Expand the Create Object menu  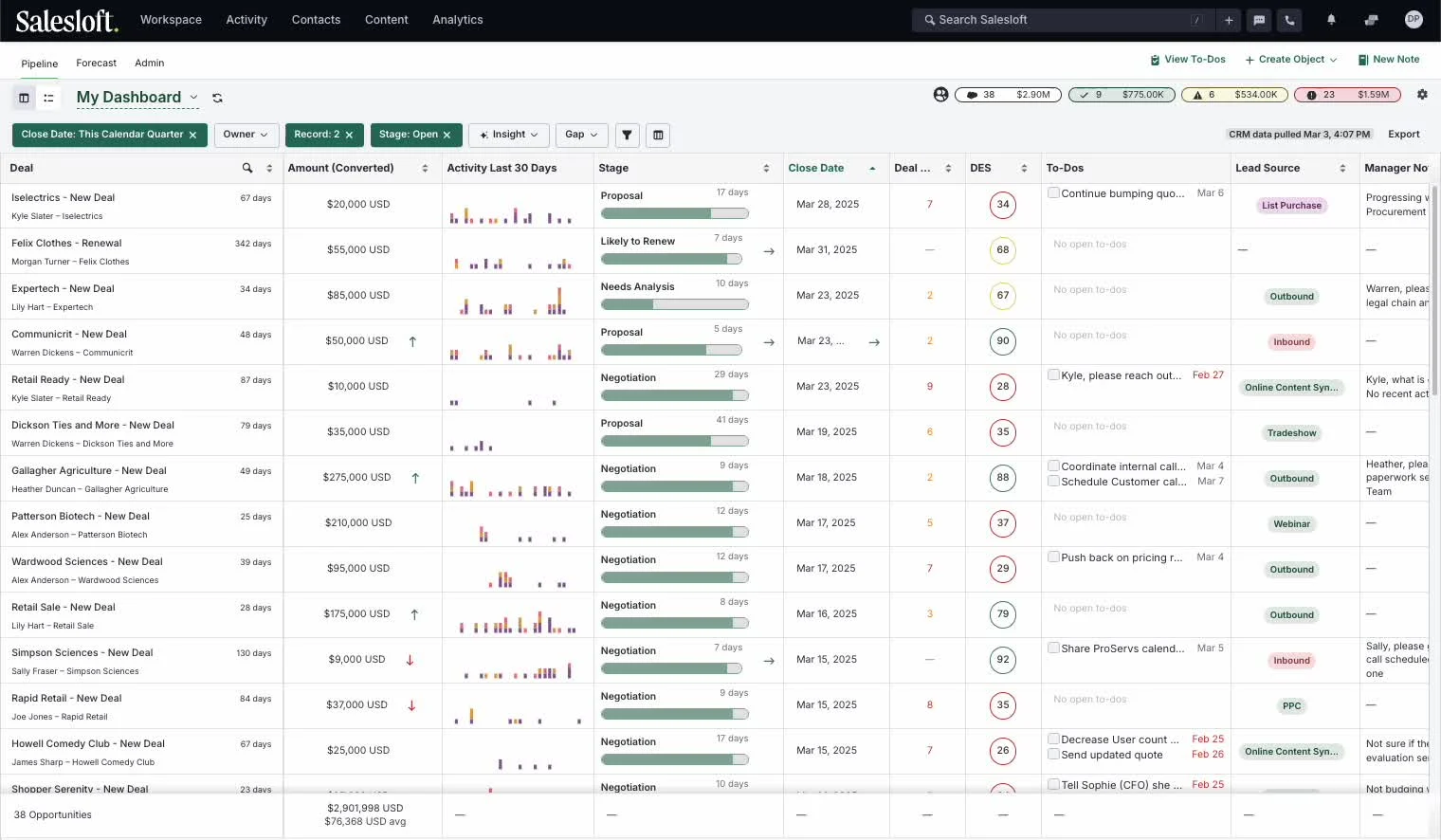[x=1291, y=60]
